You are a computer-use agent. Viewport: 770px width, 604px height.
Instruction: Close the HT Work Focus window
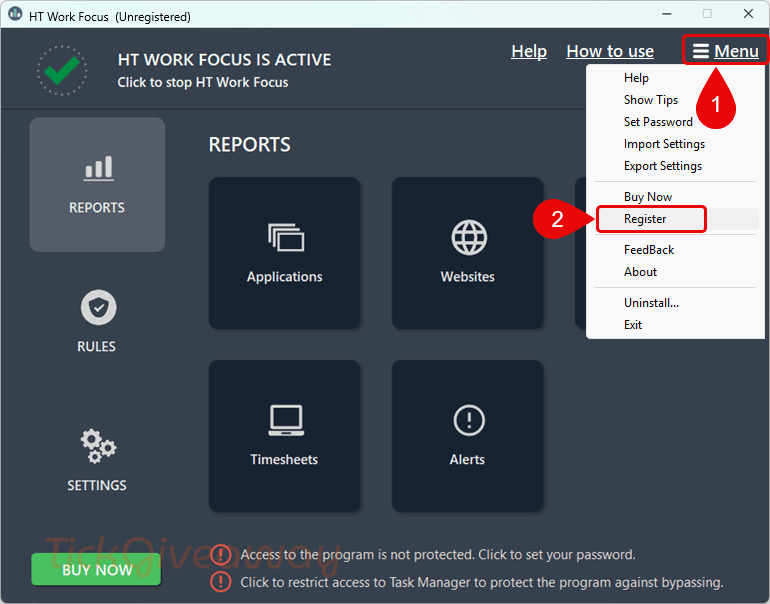pyautogui.click(x=748, y=14)
